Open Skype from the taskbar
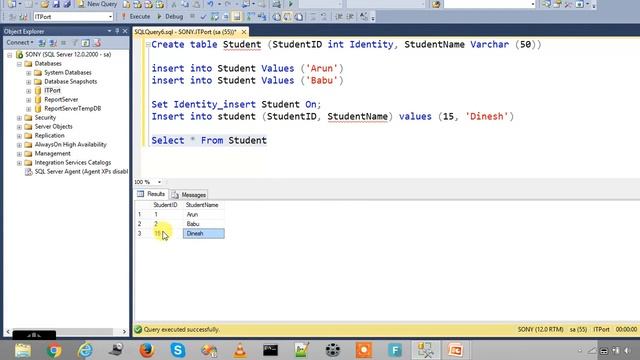This screenshot has width=640, height=360. pyautogui.click(x=178, y=350)
